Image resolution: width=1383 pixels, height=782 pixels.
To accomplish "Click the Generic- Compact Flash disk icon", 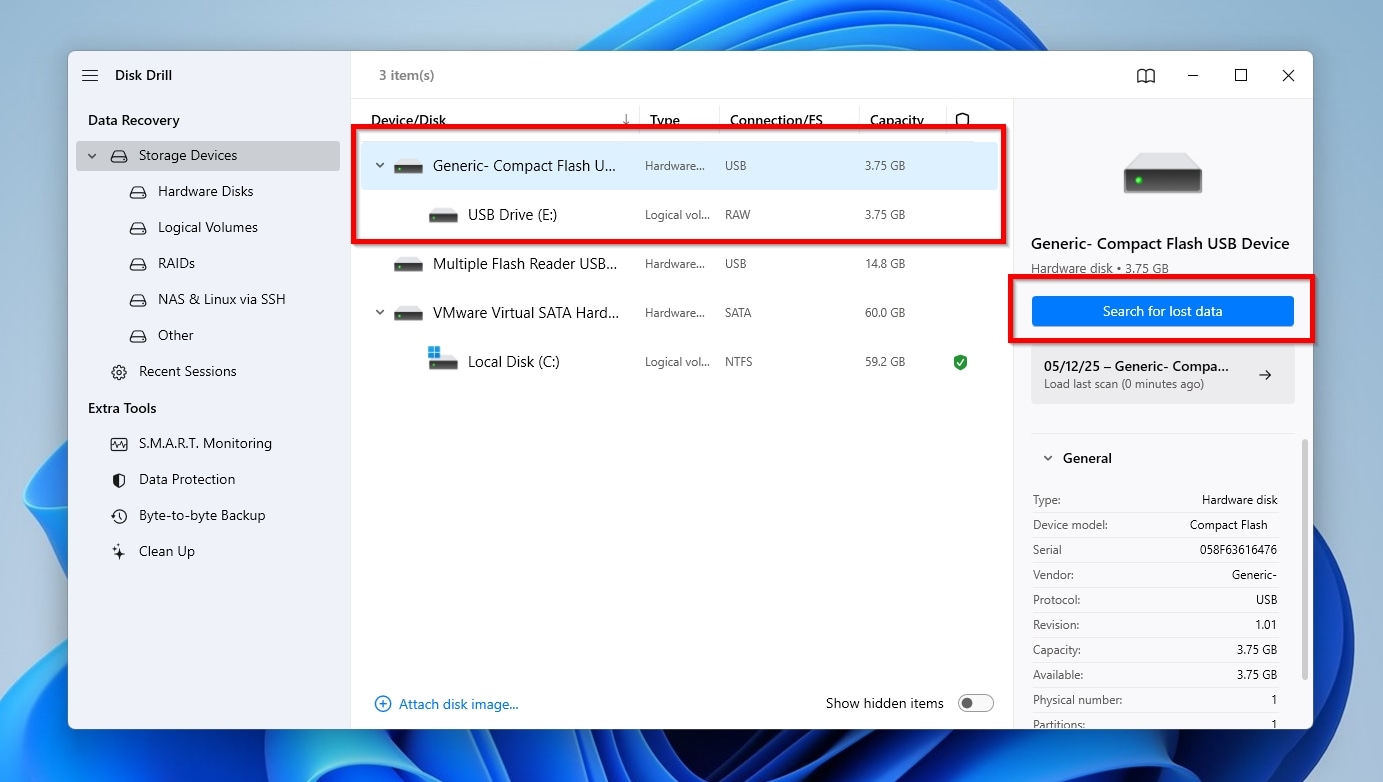I will point(408,167).
